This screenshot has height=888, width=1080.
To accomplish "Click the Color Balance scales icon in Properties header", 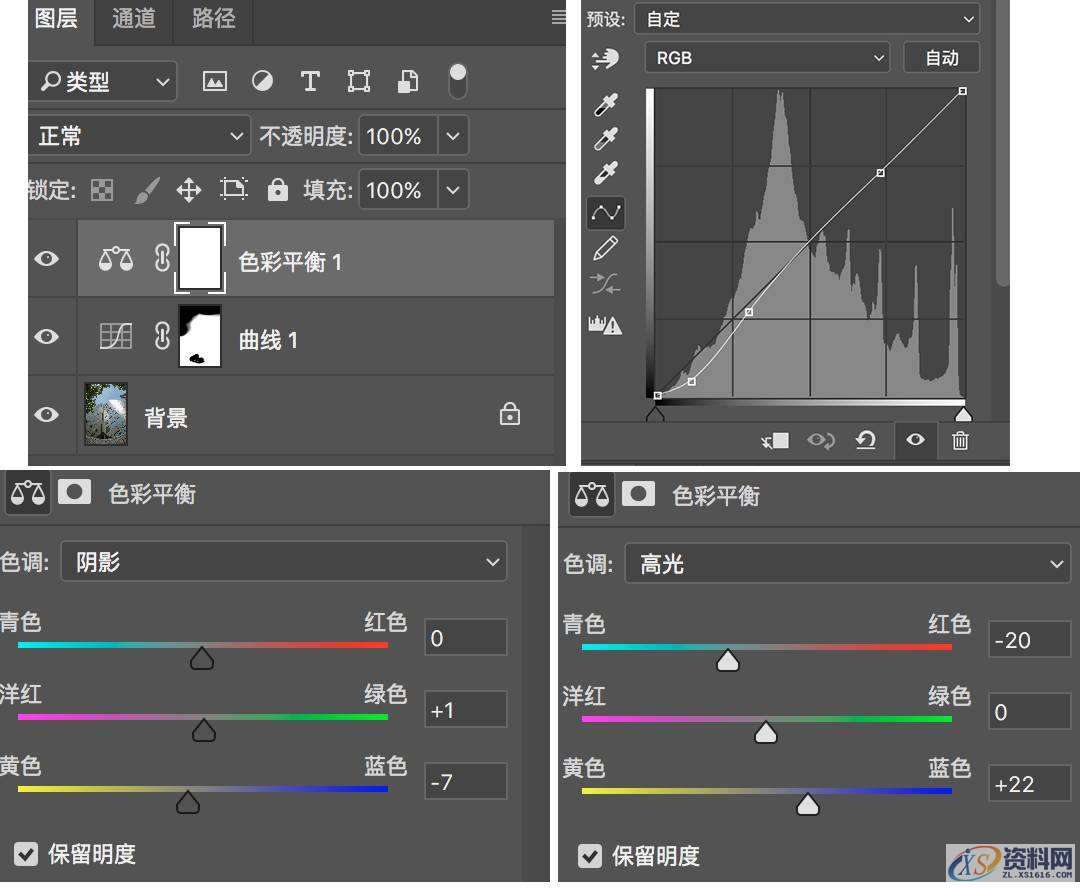I will [x=27, y=494].
